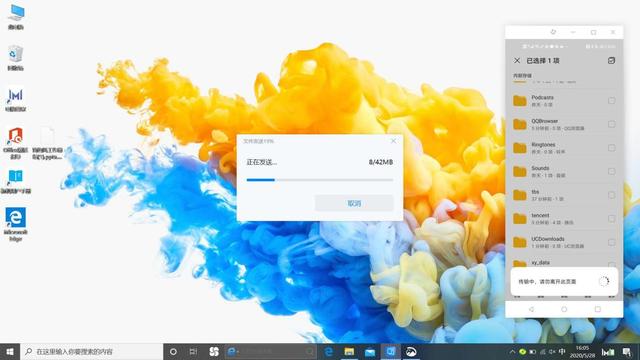Open File Explorer from taskbar
640x360 pixels.
(349, 351)
